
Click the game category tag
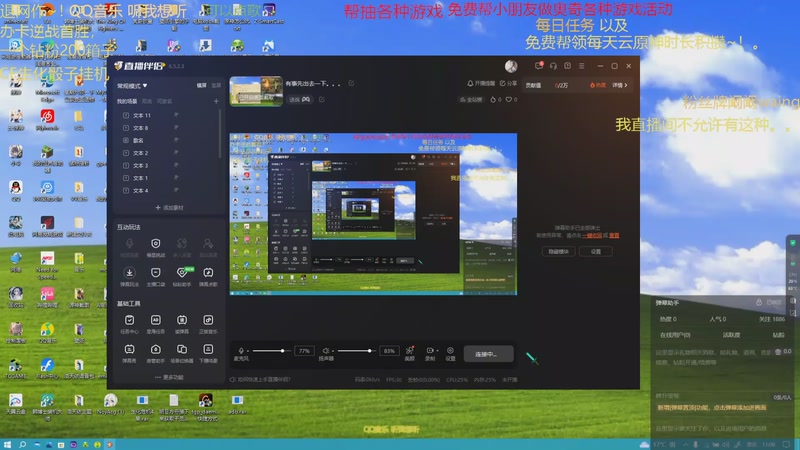300,99
